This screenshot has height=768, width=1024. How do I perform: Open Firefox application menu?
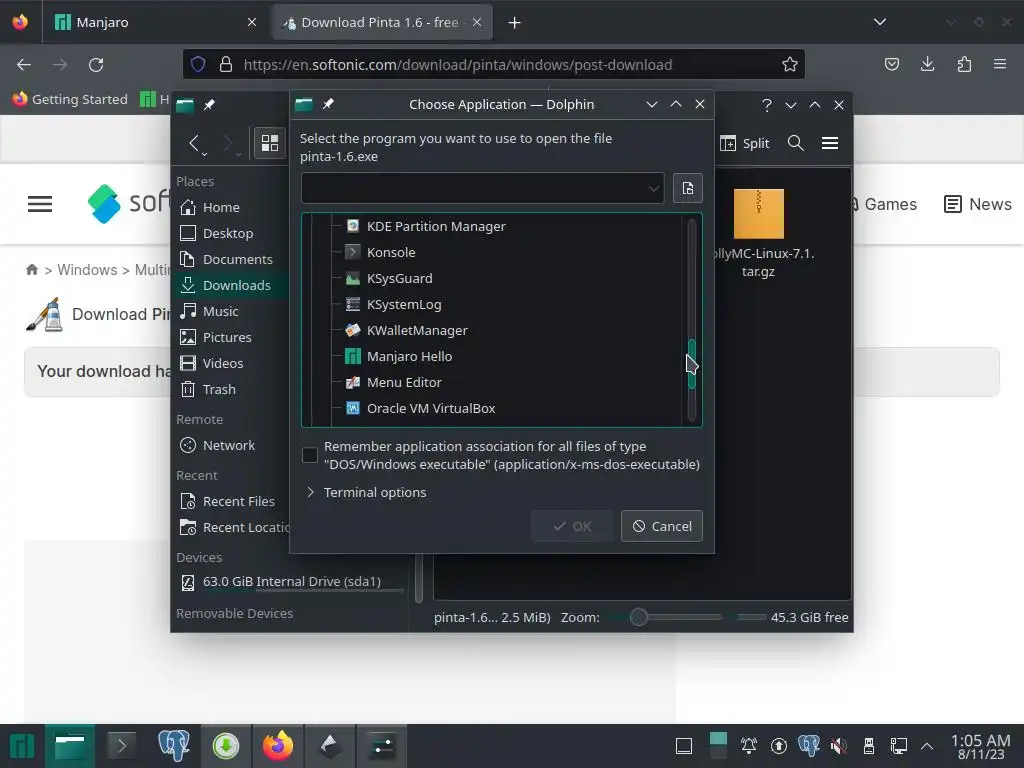click(x=1000, y=64)
